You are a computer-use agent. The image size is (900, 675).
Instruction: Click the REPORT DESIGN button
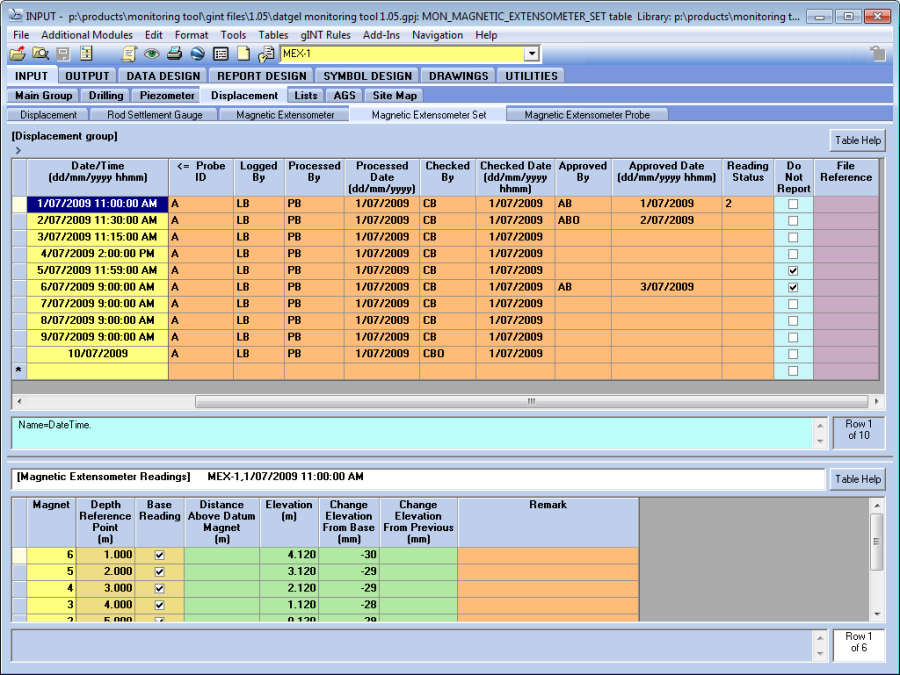262,76
